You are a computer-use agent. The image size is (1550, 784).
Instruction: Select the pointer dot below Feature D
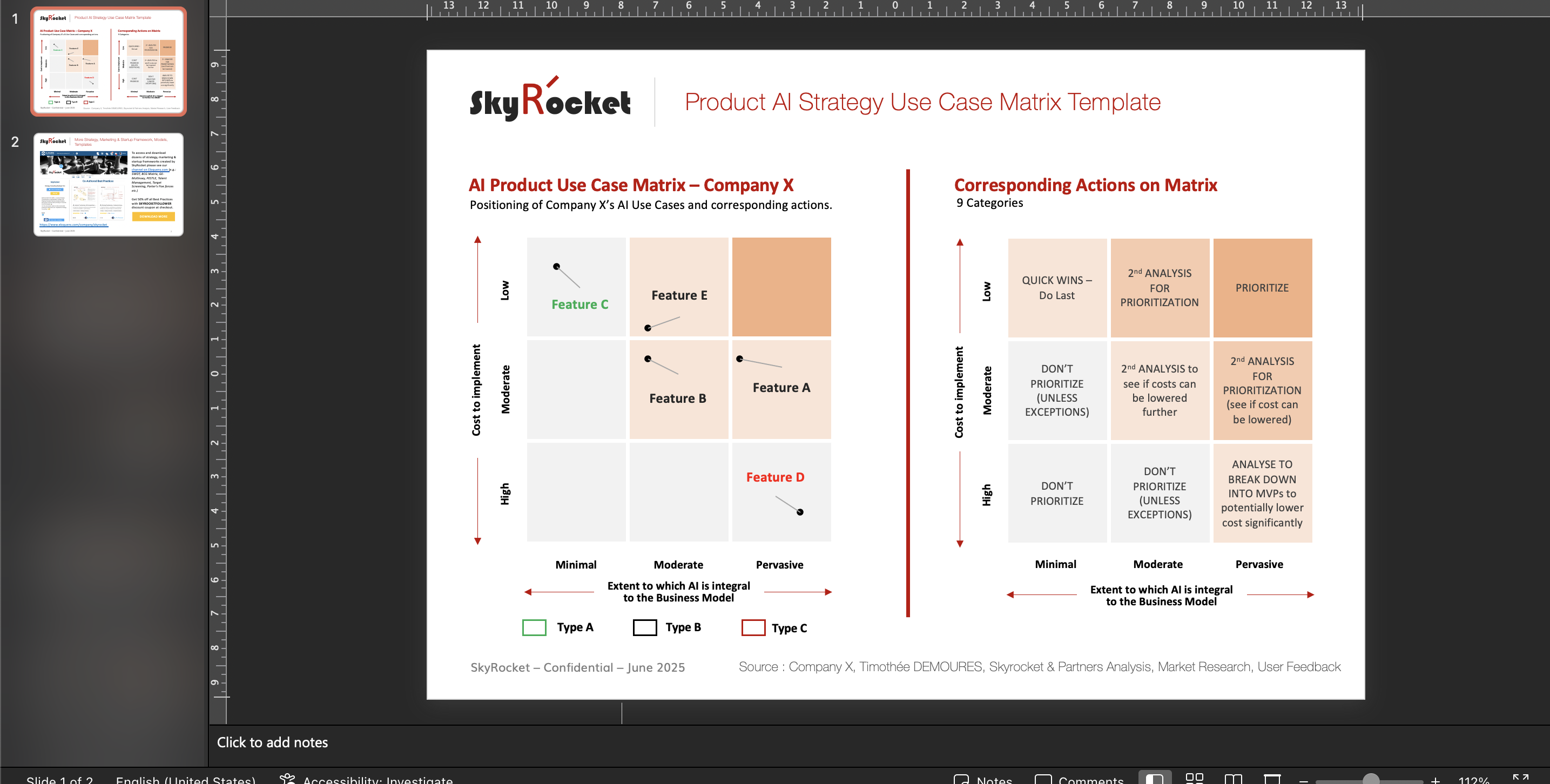point(800,511)
